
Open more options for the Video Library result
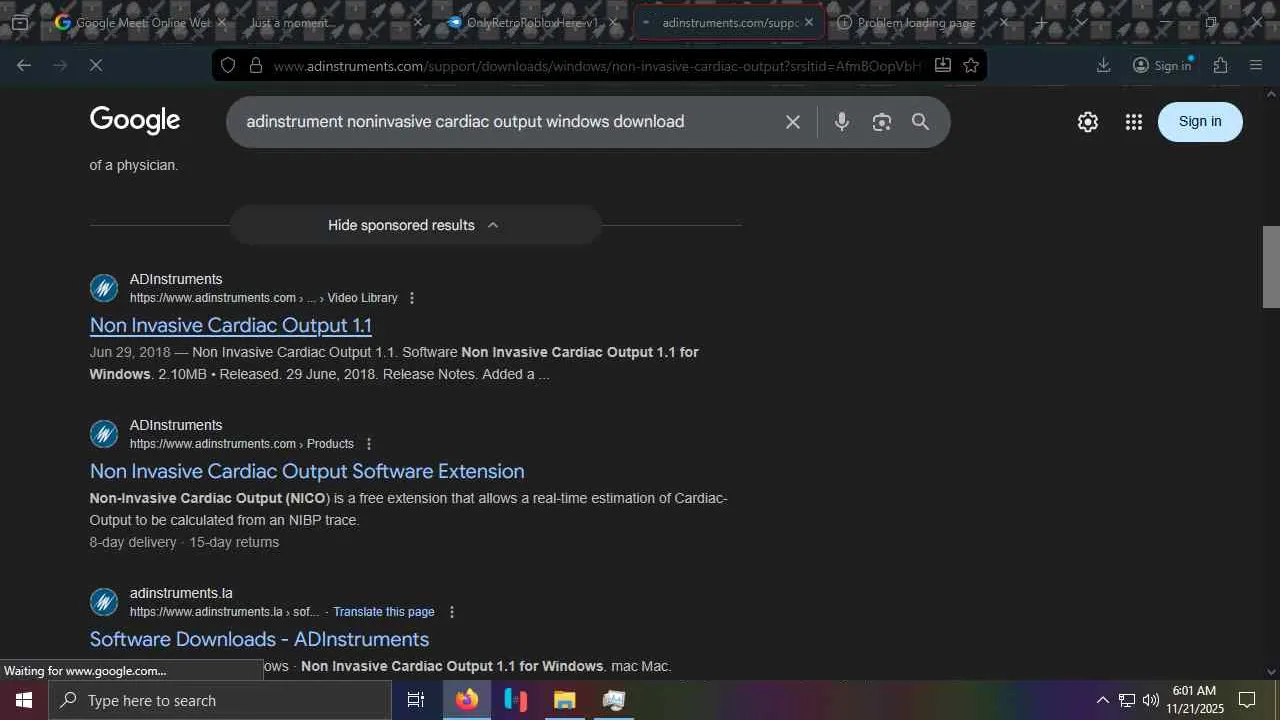click(x=412, y=298)
